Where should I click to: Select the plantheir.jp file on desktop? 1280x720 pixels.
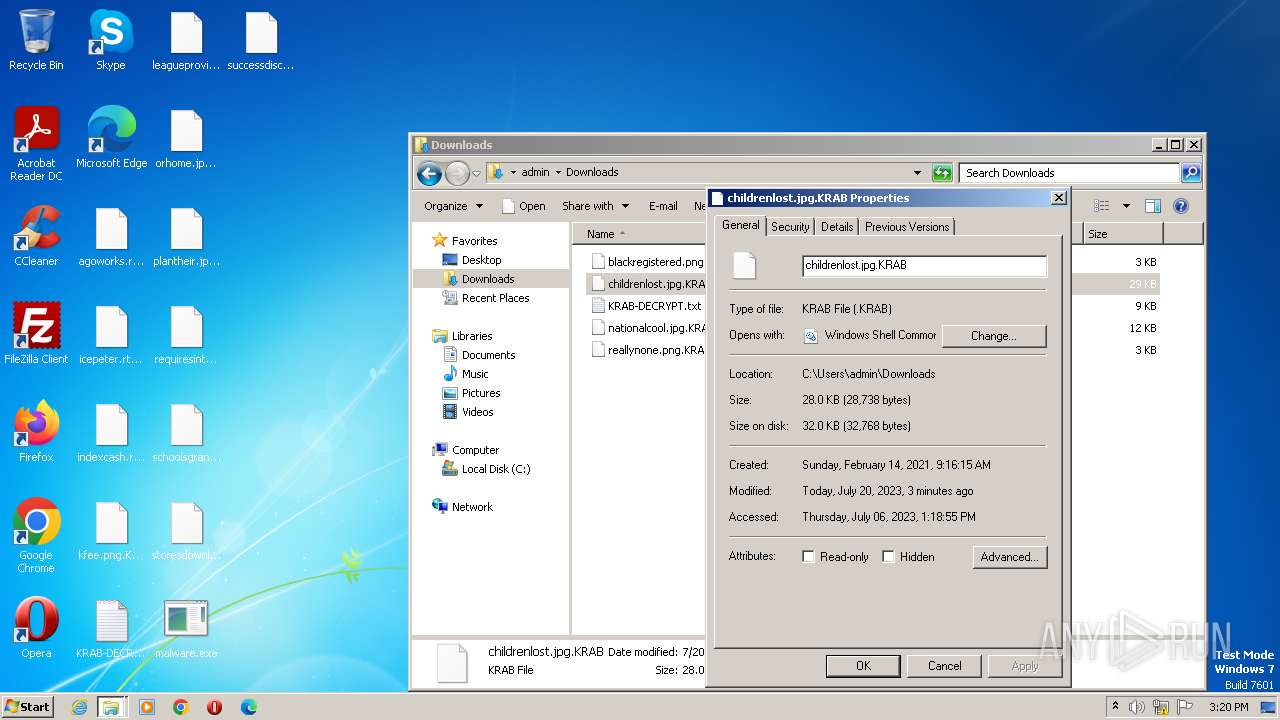click(x=186, y=236)
